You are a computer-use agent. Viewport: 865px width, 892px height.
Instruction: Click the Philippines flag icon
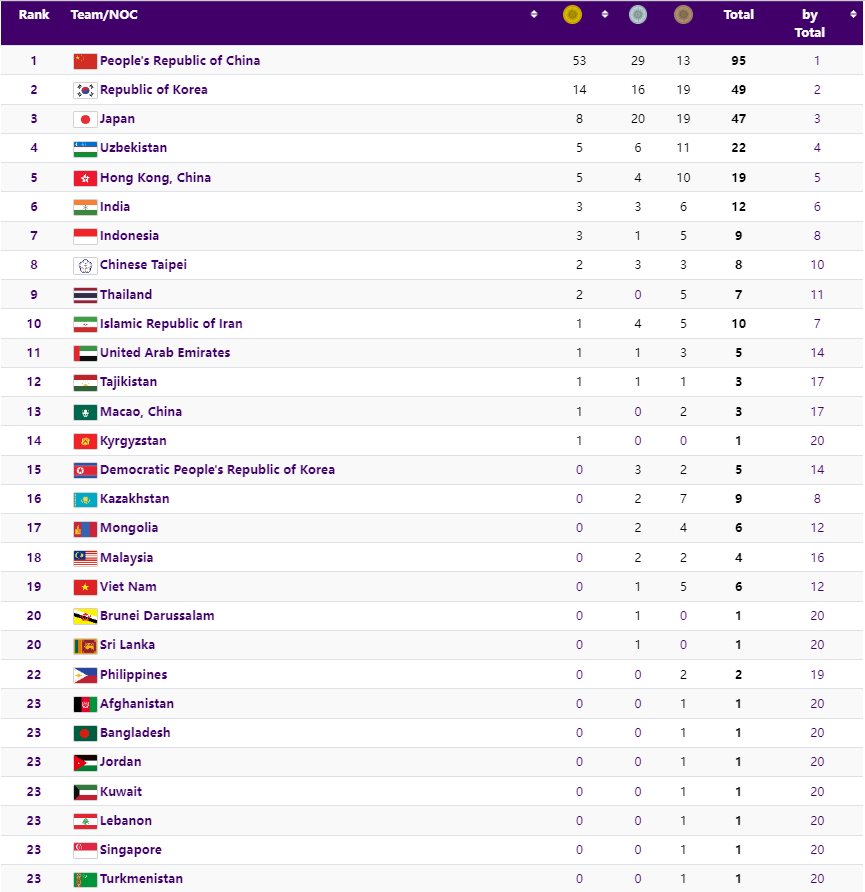(x=85, y=675)
